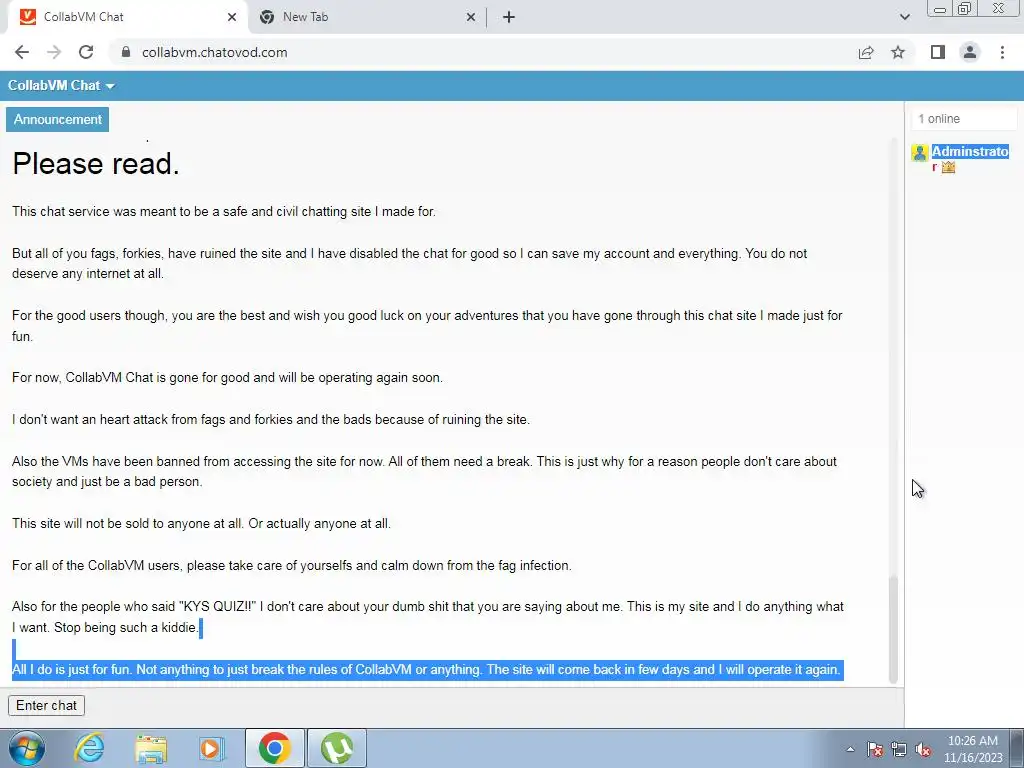1024x768 pixels.
Task: Open the Windows Start menu
Action: pos(27,748)
